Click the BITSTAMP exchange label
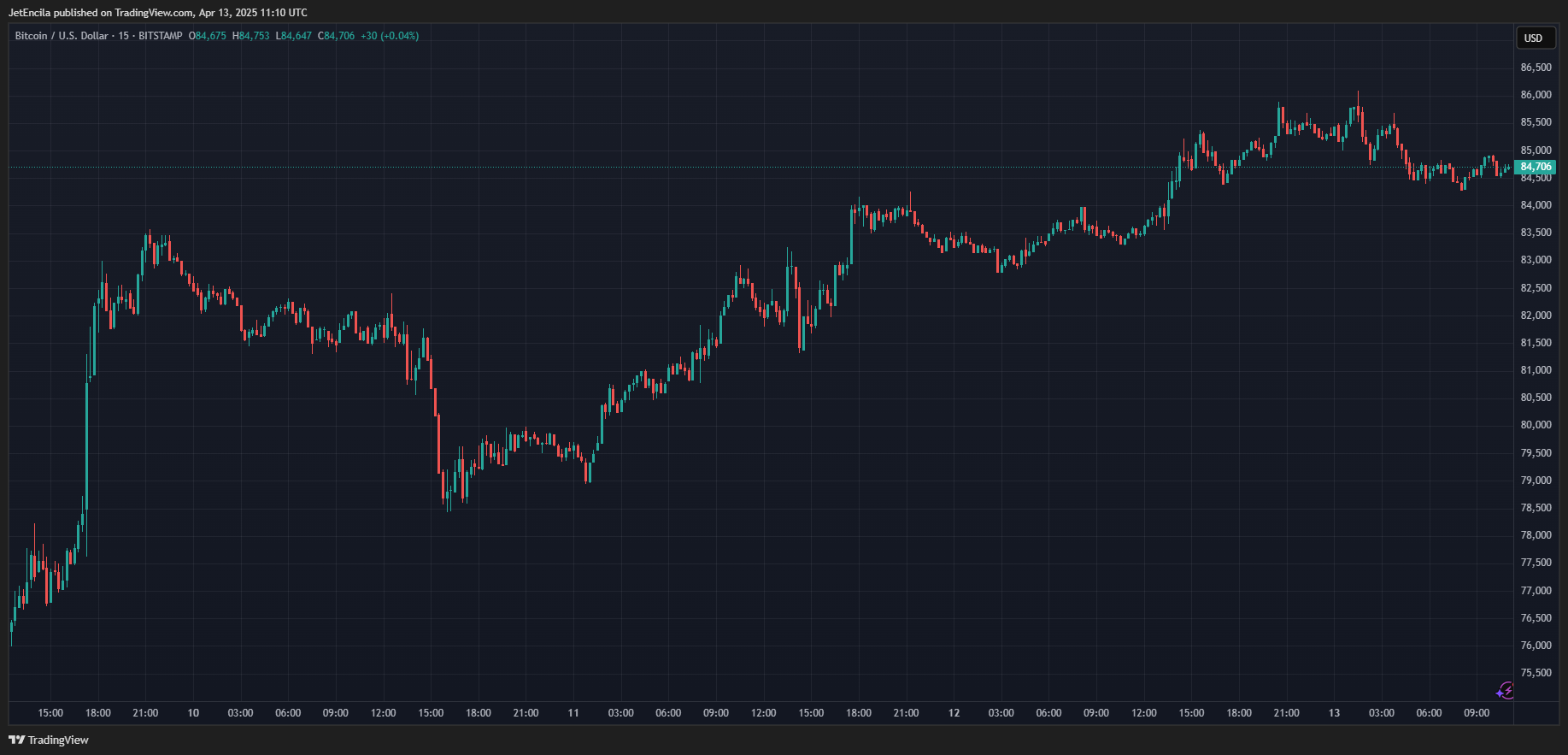 (161, 36)
